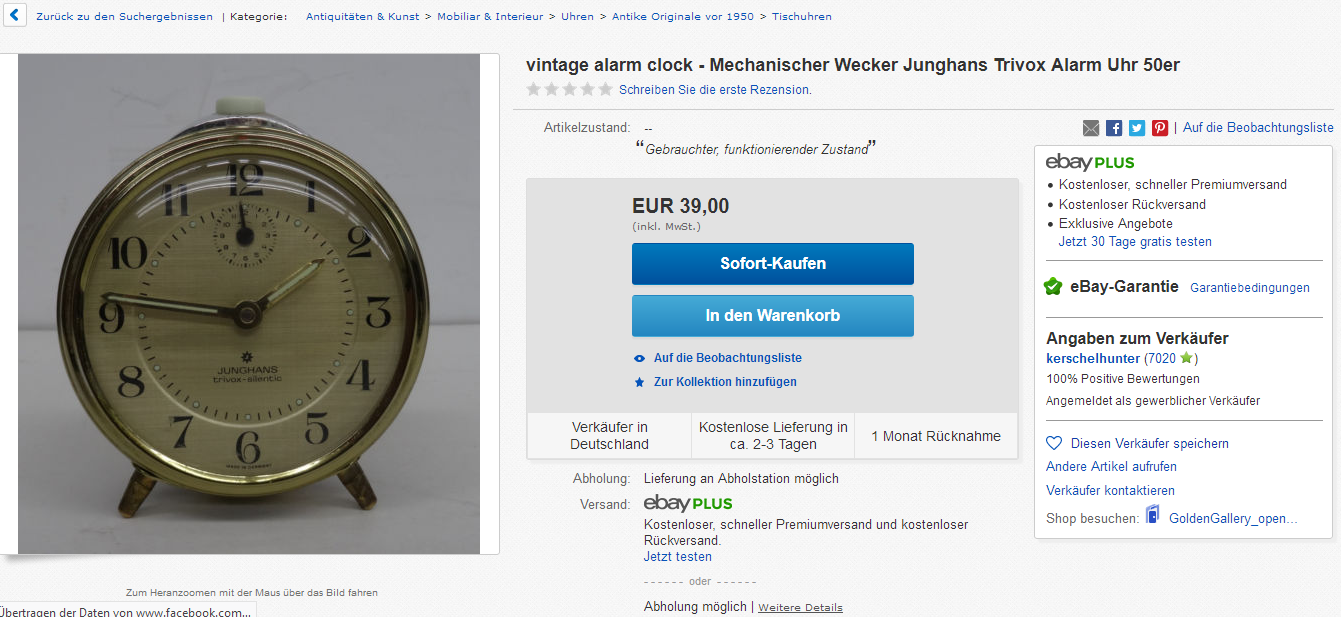Share listing via email envelope icon

pyautogui.click(x=1091, y=128)
